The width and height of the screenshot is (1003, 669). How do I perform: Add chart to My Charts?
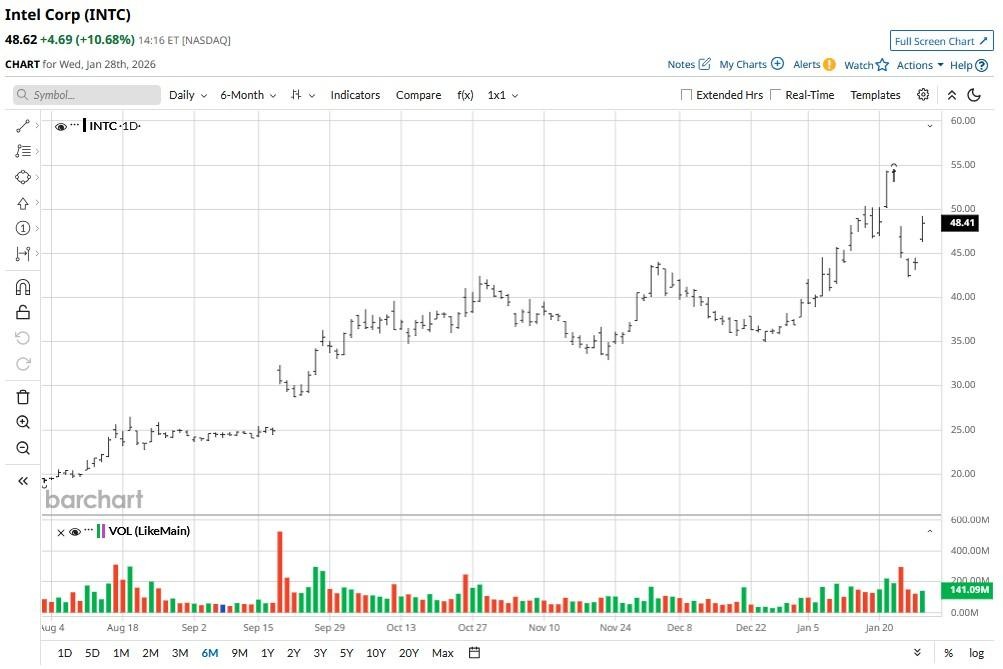[752, 64]
